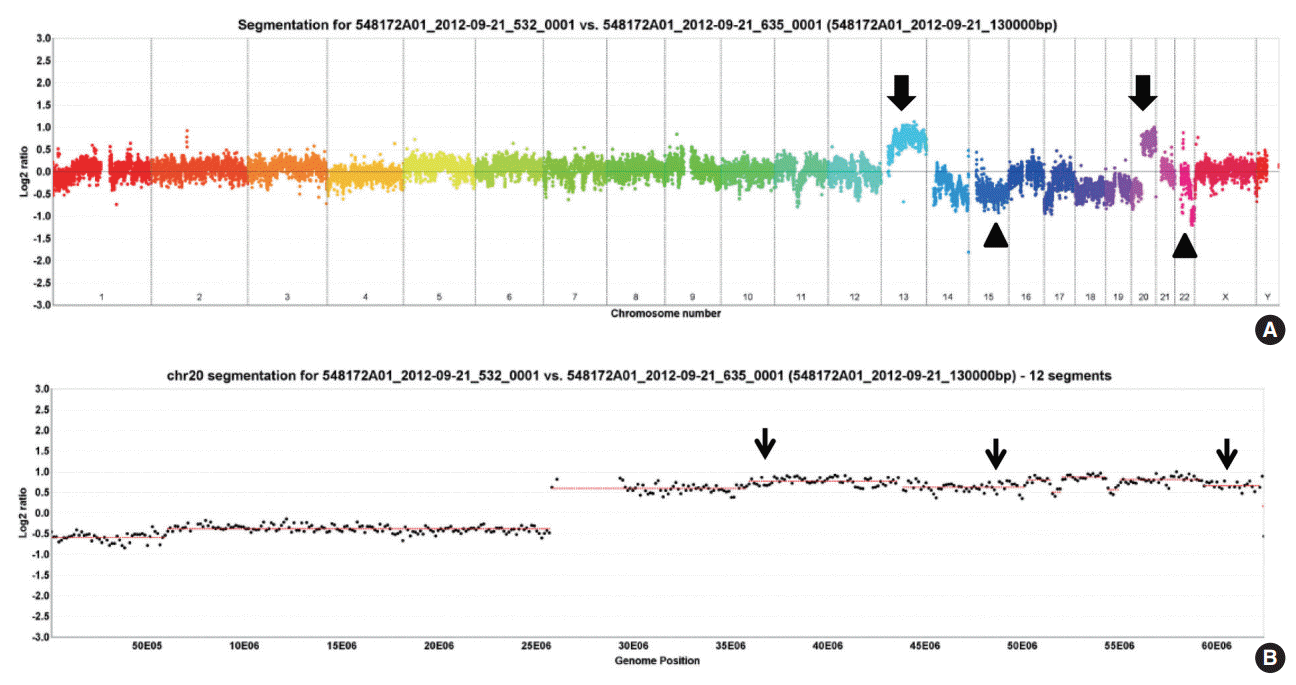
Task: Select the "3.0" y-axis tick in panel A
Action: 42,38
